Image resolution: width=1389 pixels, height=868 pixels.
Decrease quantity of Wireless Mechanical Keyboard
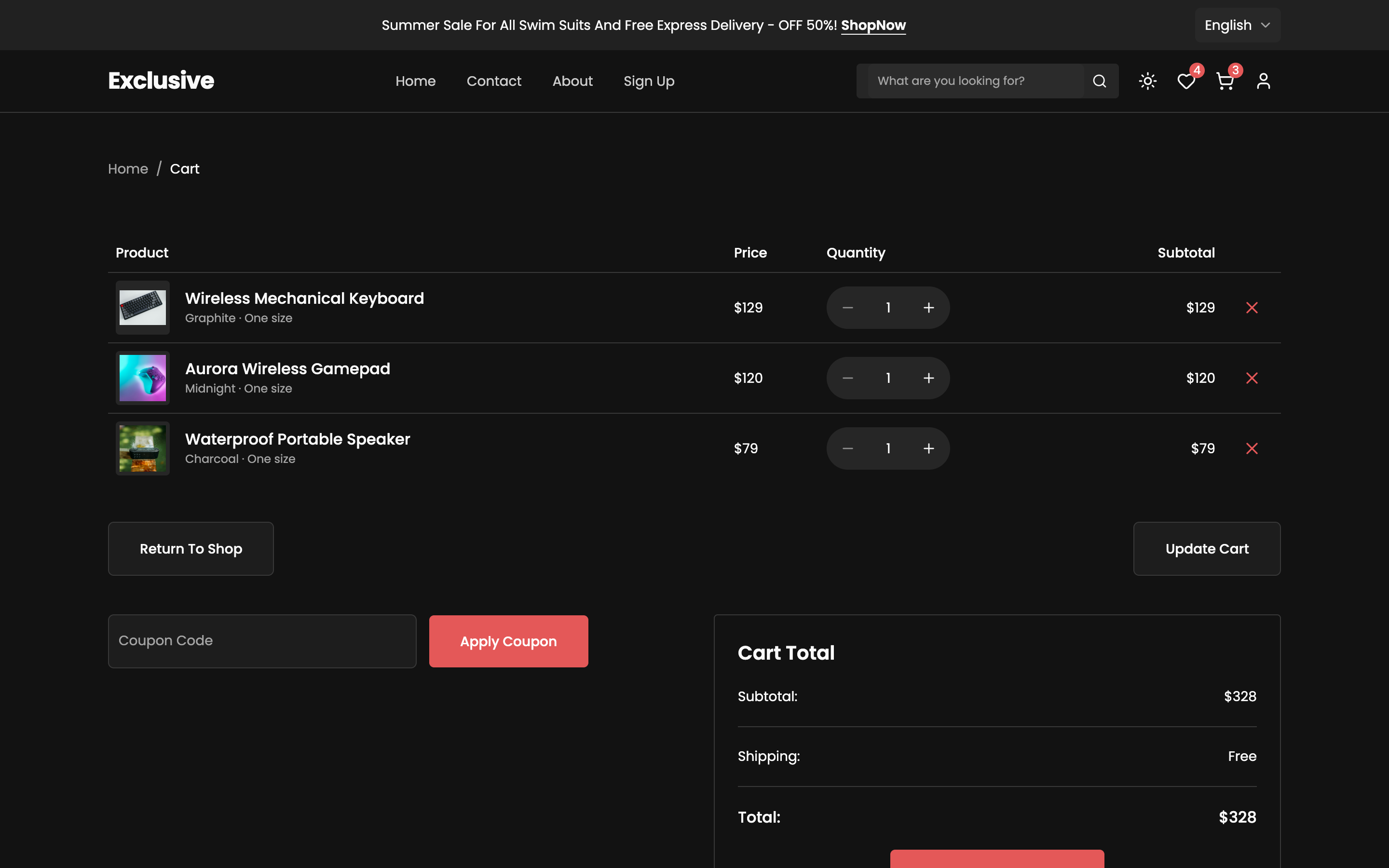pos(848,308)
